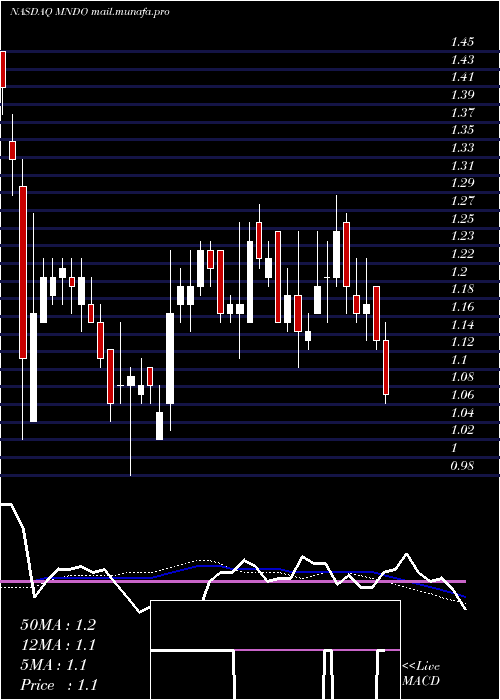Screen dimensions: 500x700
Task: Click the 1.04 price axis label
Action: pyautogui.click(x=462, y=412)
